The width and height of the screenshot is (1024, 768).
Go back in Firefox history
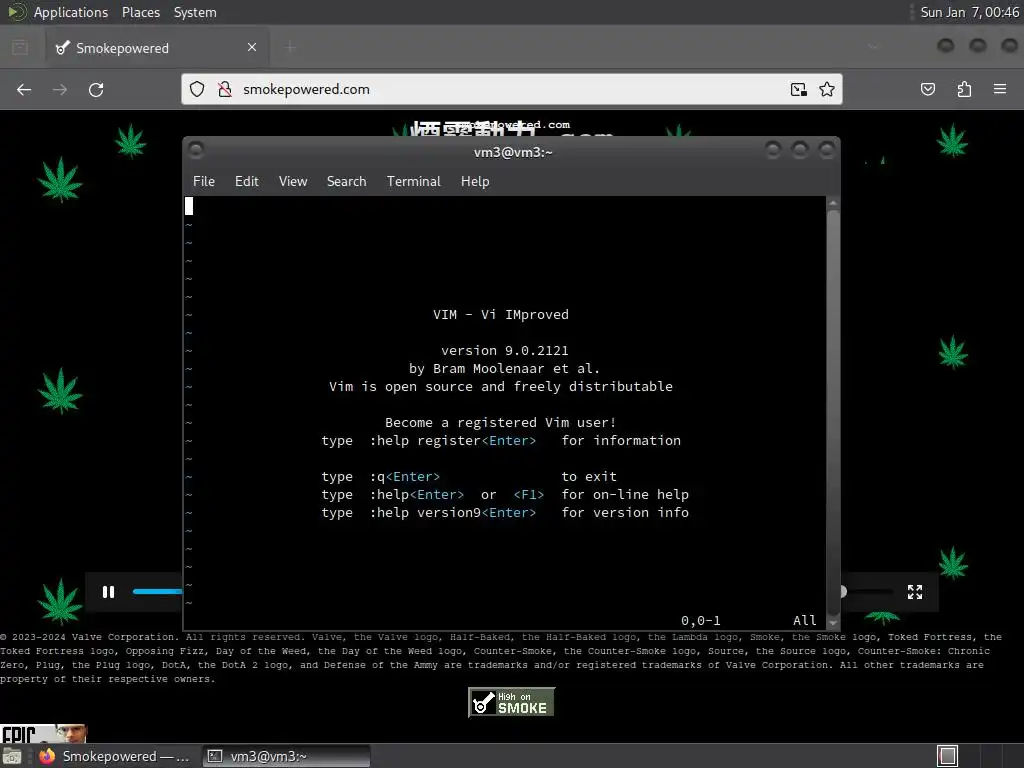(24, 89)
